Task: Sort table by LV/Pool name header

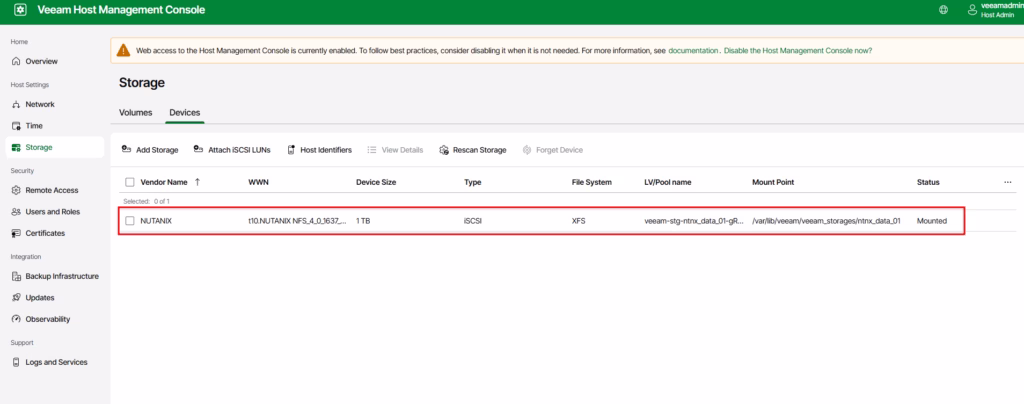Action: (x=667, y=182)
